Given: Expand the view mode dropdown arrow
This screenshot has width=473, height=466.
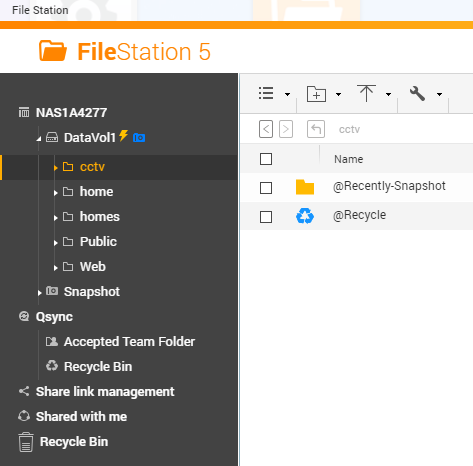Looking at the screenshot, I should click(287, 95).
